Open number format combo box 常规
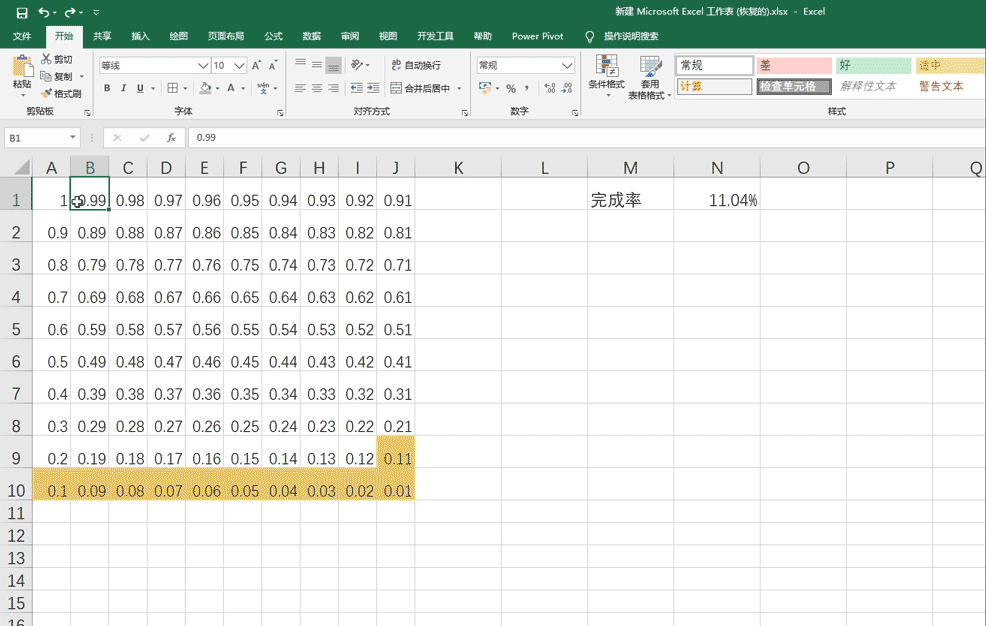Screen dimensions: 986x626 click(x=526, y=65)
